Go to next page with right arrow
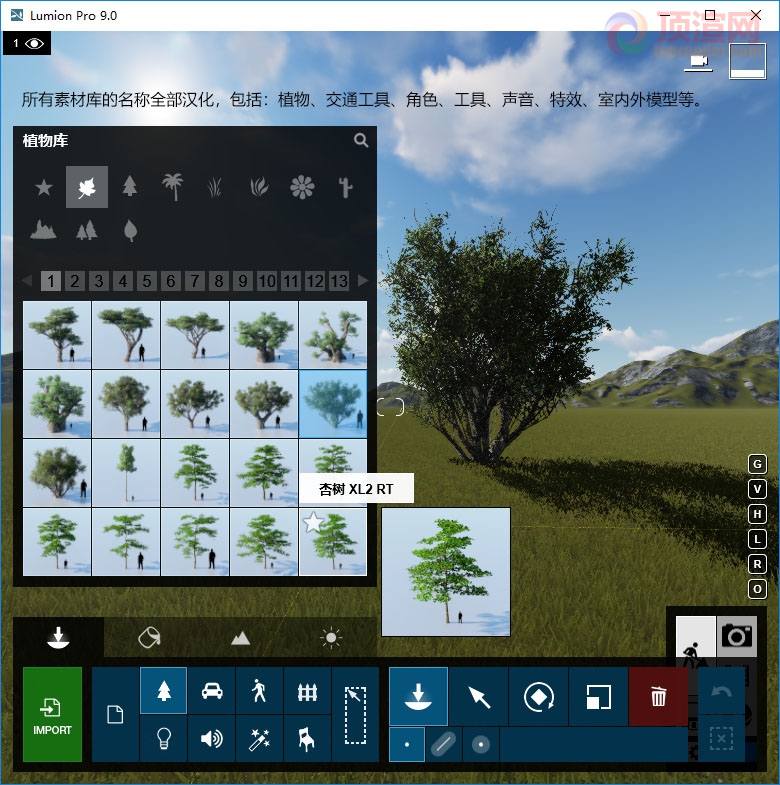The image size is (780, 785). point(363,281)
